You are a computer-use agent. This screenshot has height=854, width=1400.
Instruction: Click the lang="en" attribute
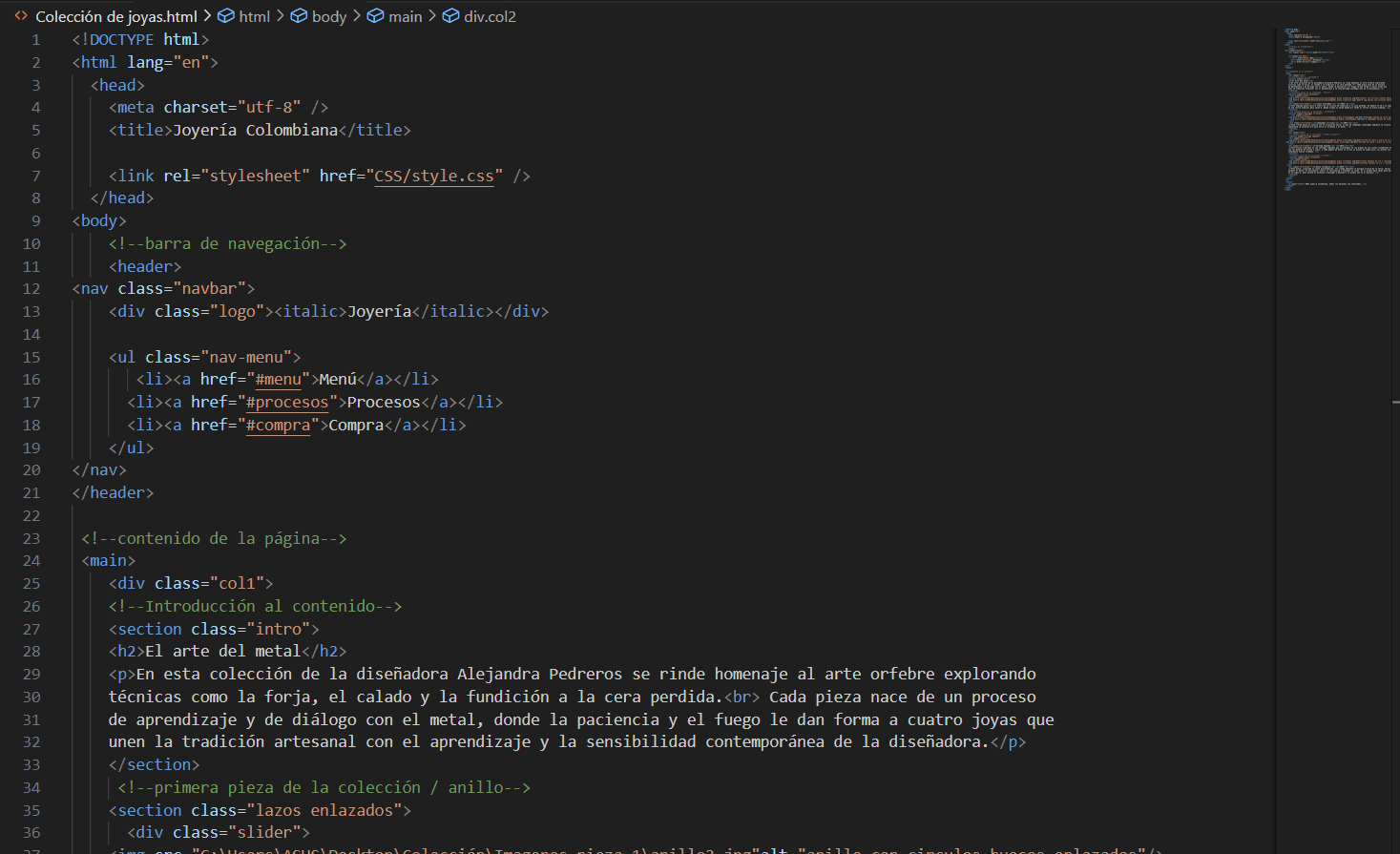click(x=168, y=62)
